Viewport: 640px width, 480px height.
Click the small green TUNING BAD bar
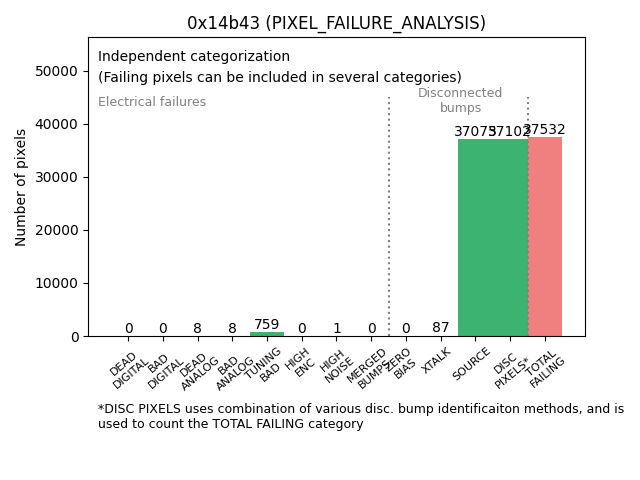point(267,334)
